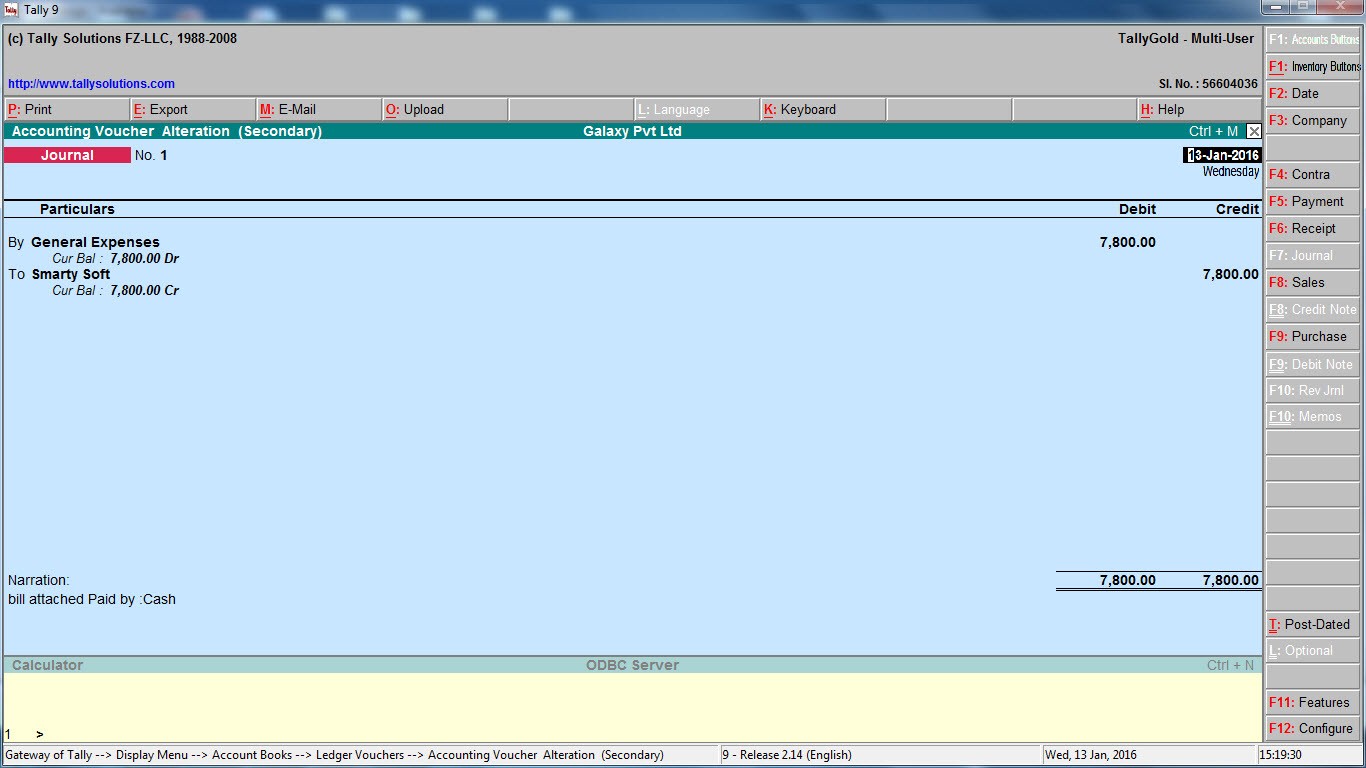This screenshot has height=768, width=1366.
Task: Select F9: Purchase voucher type
Action: [x=1313, y=337]
